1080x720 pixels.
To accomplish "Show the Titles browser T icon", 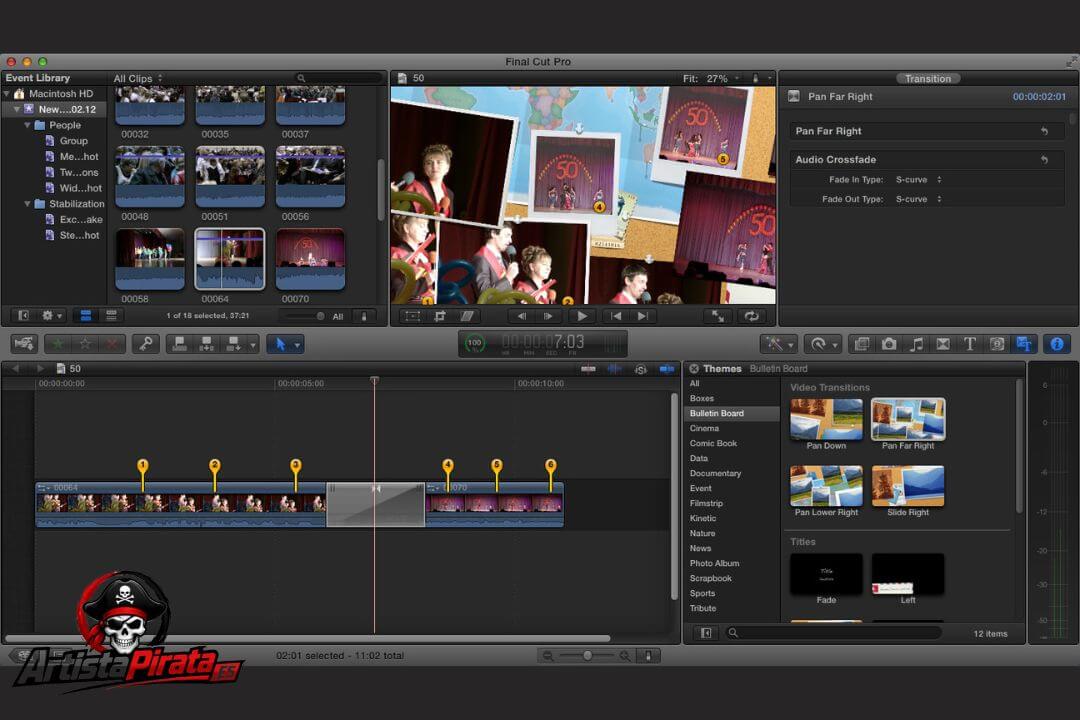I will [x=970, y=343].
